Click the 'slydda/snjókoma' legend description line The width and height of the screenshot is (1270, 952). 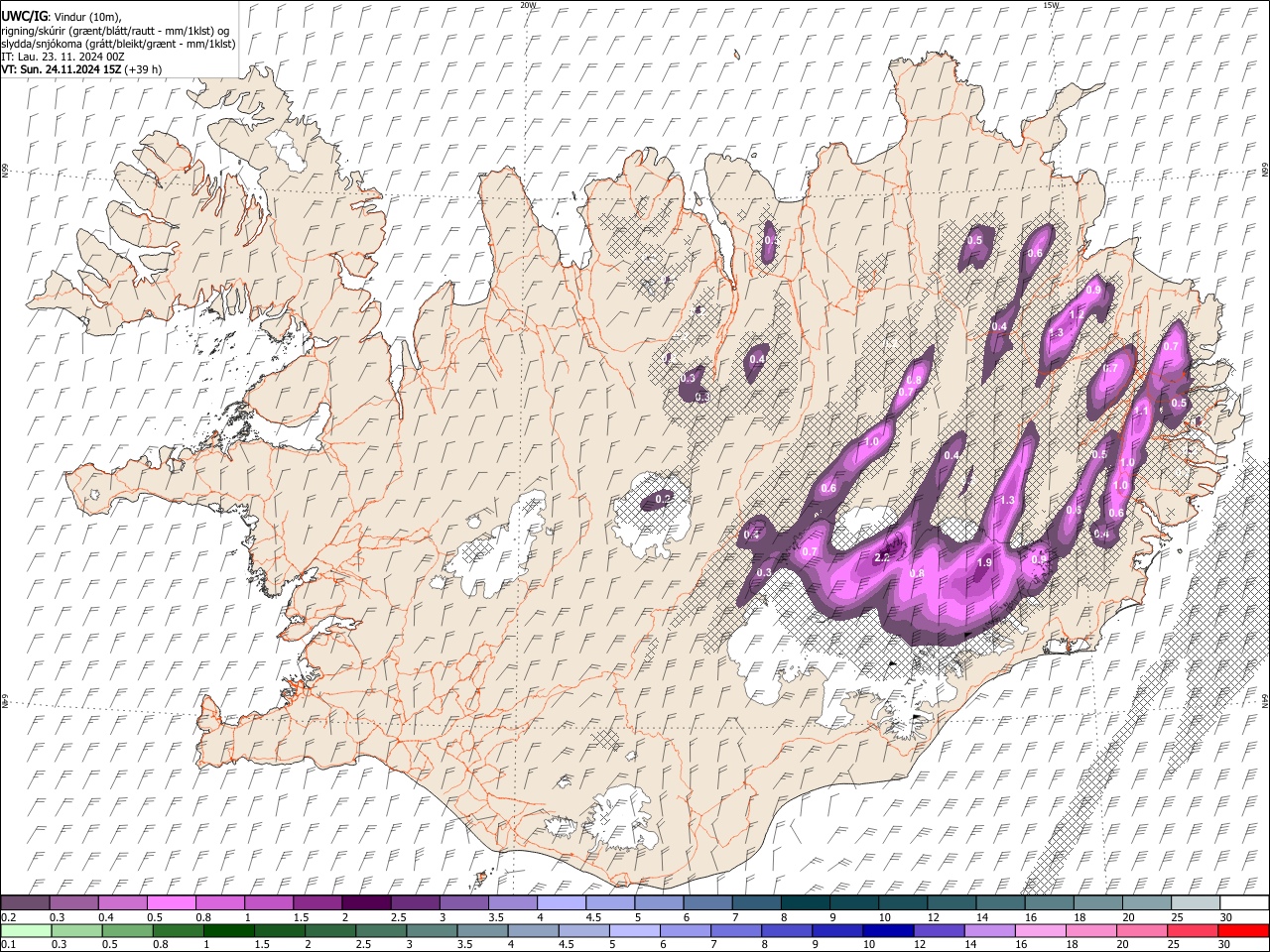[x=118, y=44]
